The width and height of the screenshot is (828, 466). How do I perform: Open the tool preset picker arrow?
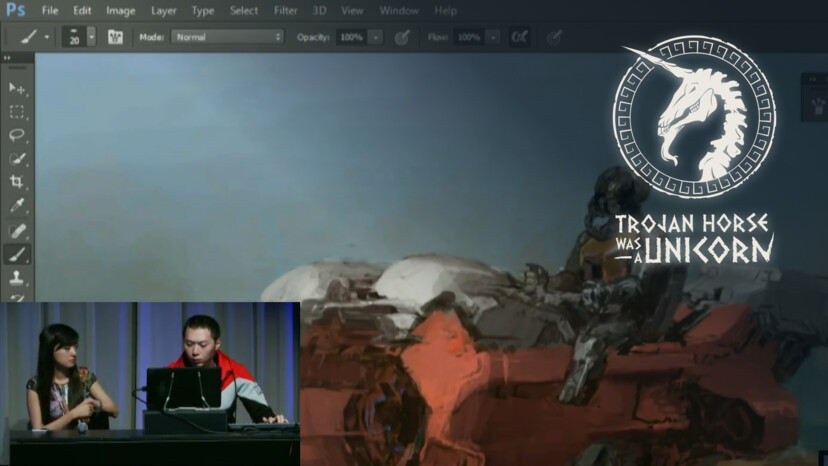click(46, 37)
